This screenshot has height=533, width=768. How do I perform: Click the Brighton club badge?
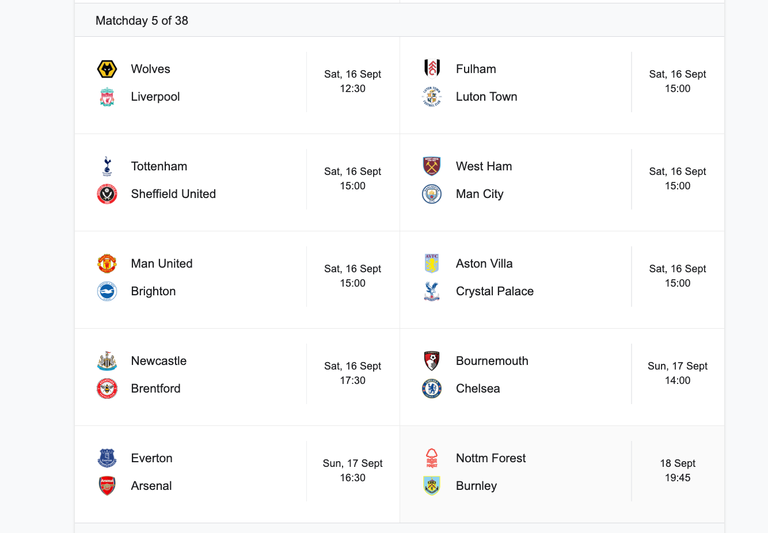[x=107, y=291]
